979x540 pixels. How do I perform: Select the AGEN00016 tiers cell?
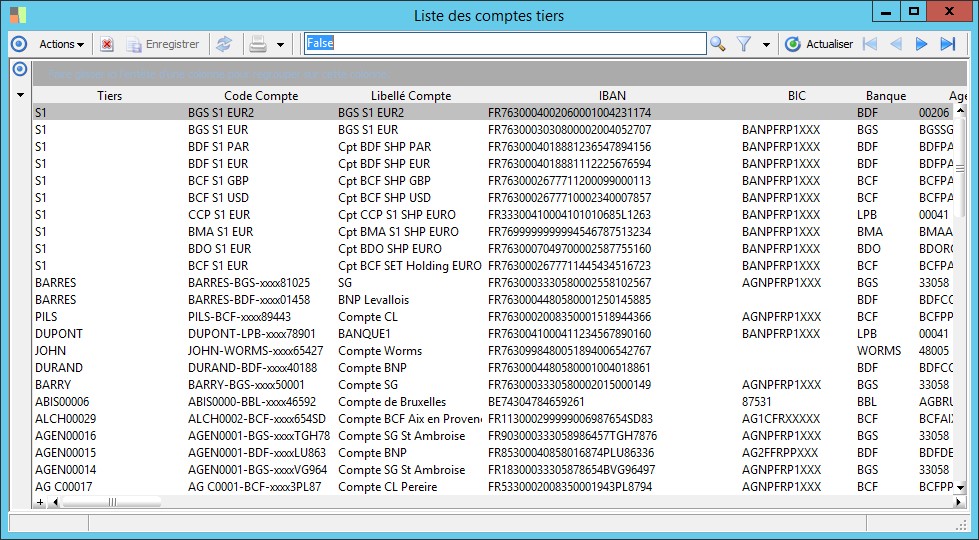click(x=109, y=436)
